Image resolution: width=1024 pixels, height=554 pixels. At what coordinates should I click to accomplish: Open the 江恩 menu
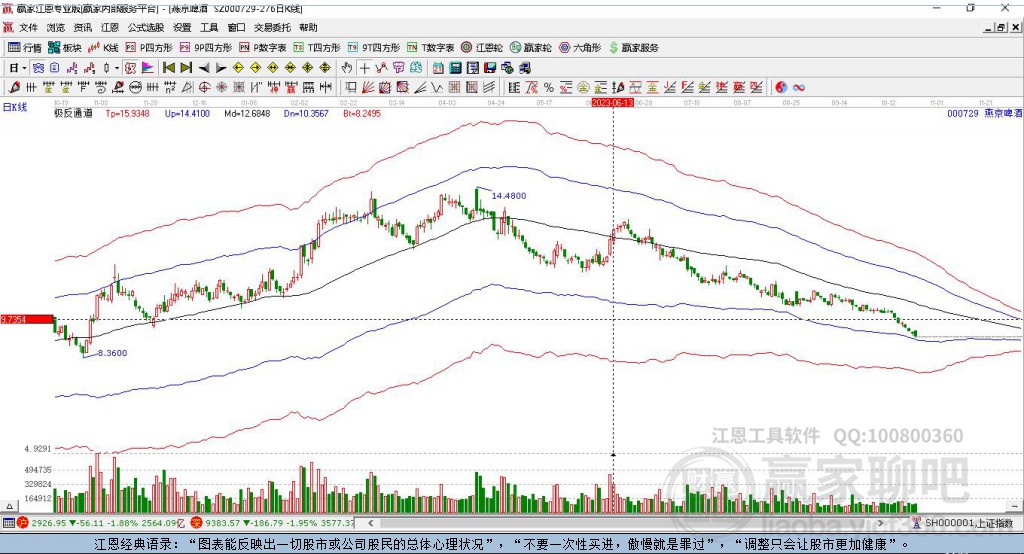pyautogui.click(x=110, y=27)
